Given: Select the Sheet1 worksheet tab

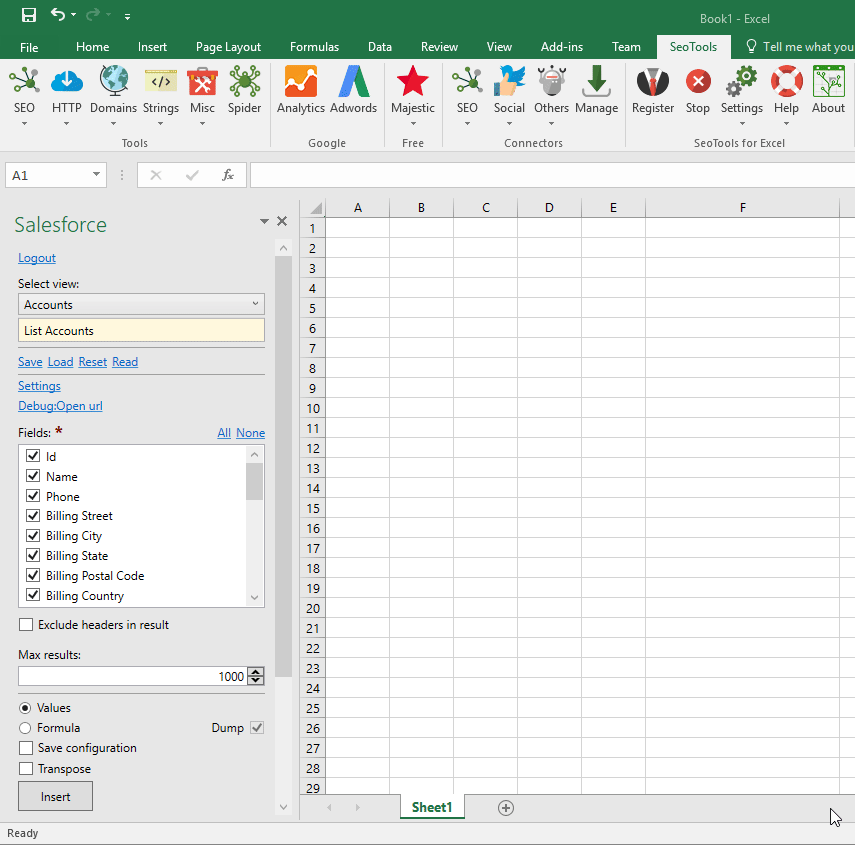Looking at the screenshot, I should point(432,807).
